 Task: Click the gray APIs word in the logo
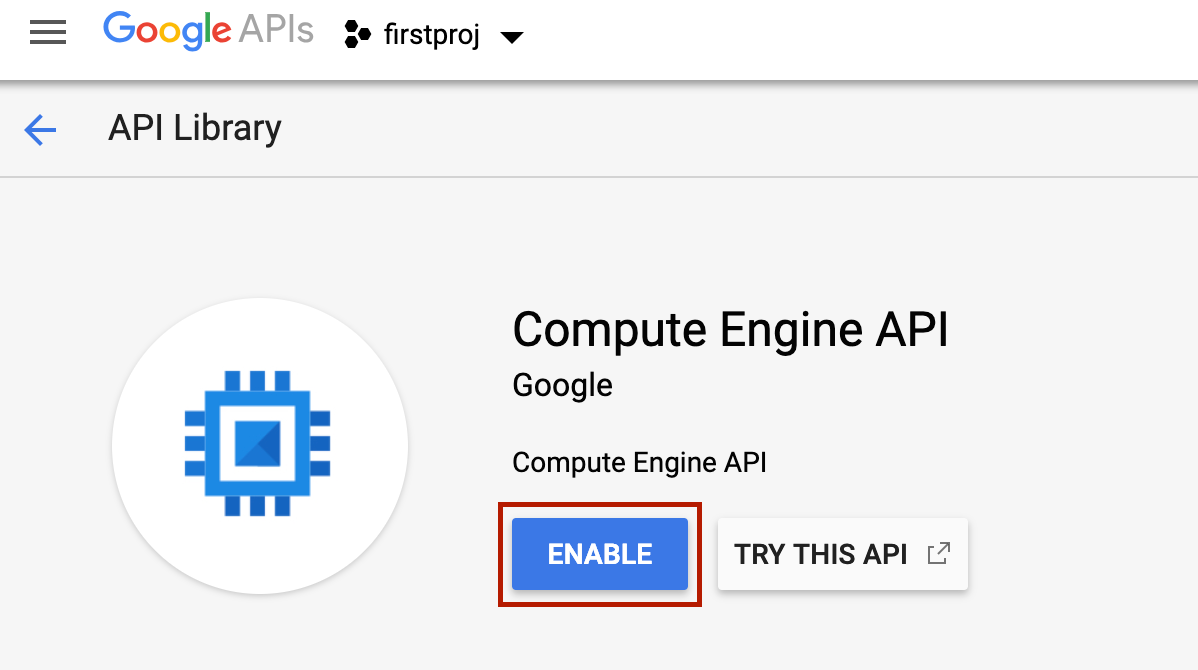click(x=276, y=30)
